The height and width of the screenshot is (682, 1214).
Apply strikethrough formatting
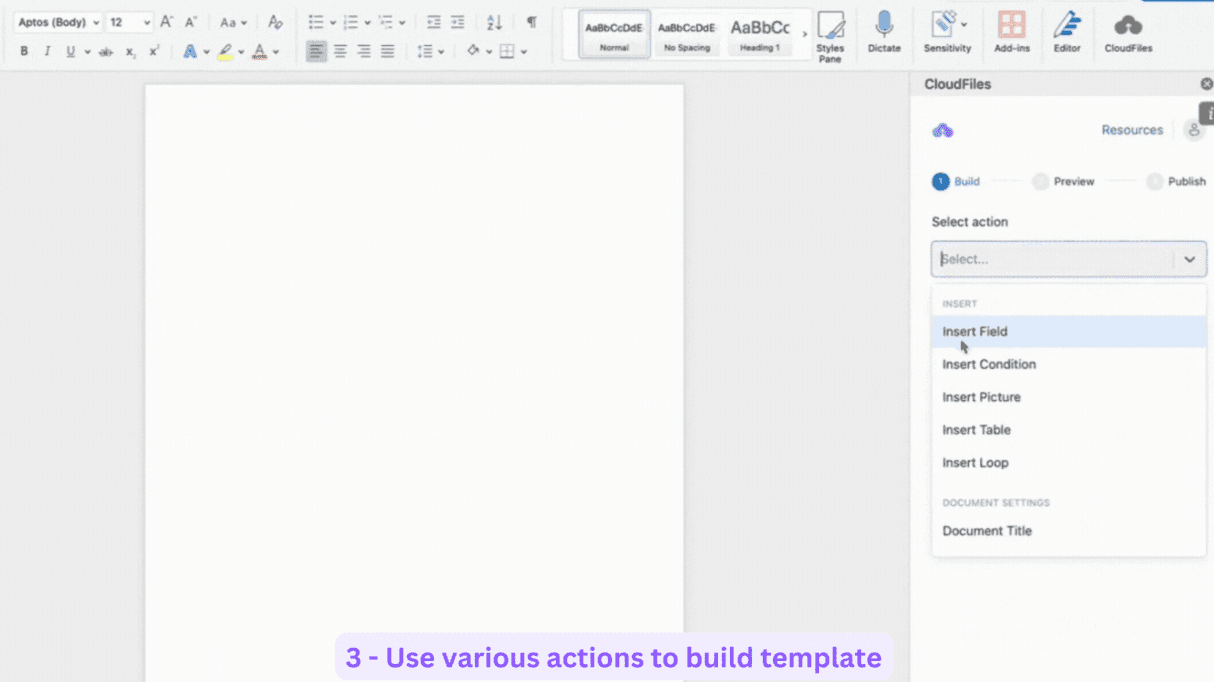[106, 52]
